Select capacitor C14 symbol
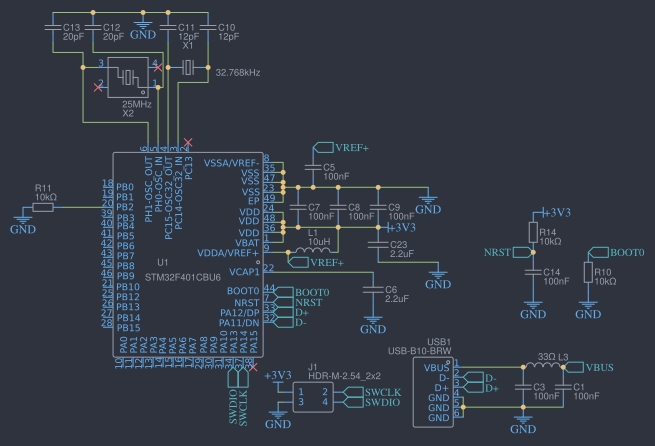Viewport: 655px width, 446px height. pos(533,272)
